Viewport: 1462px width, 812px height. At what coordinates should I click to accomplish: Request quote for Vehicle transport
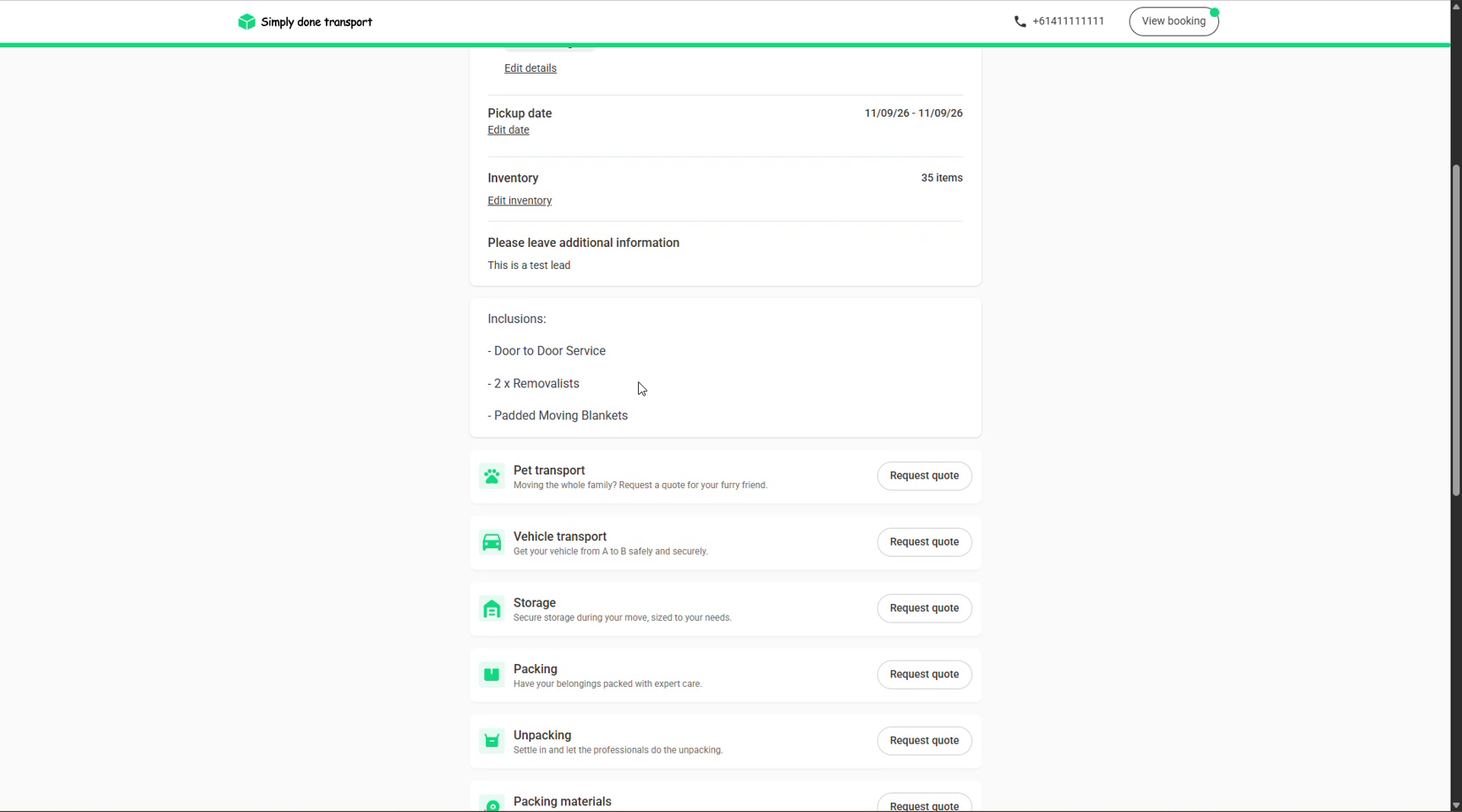(924, 542)
